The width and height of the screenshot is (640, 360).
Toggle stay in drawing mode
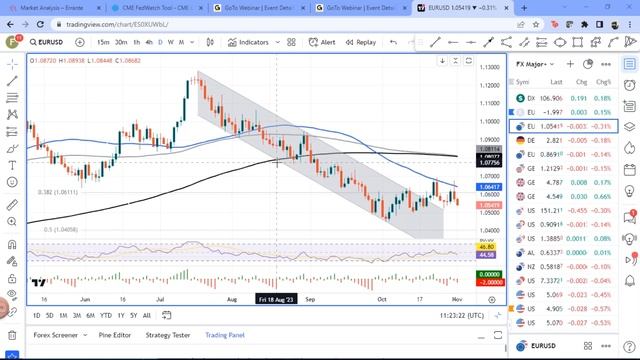click(12, 261)
